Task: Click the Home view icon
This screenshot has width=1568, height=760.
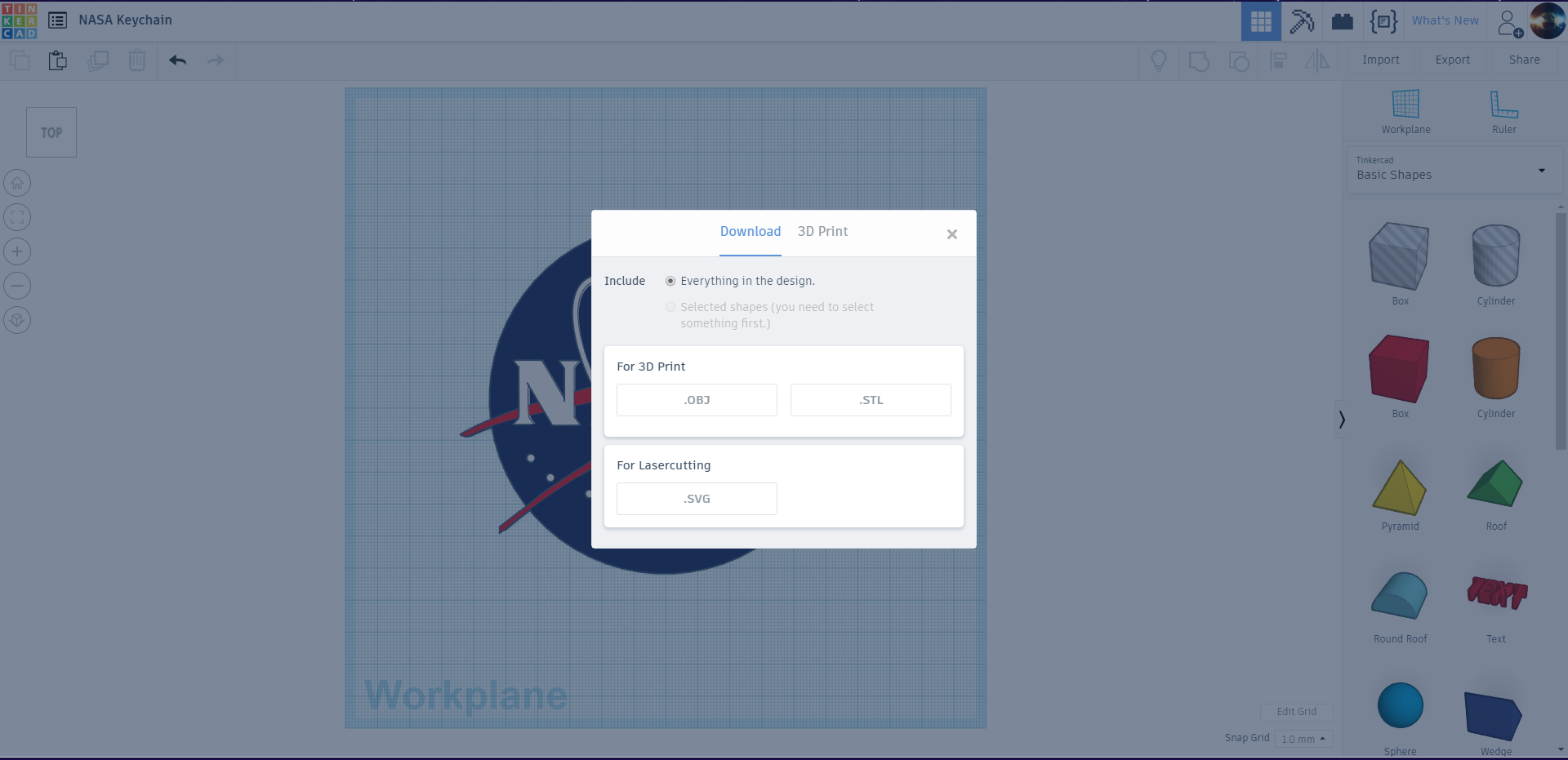Action: (17, 183)
